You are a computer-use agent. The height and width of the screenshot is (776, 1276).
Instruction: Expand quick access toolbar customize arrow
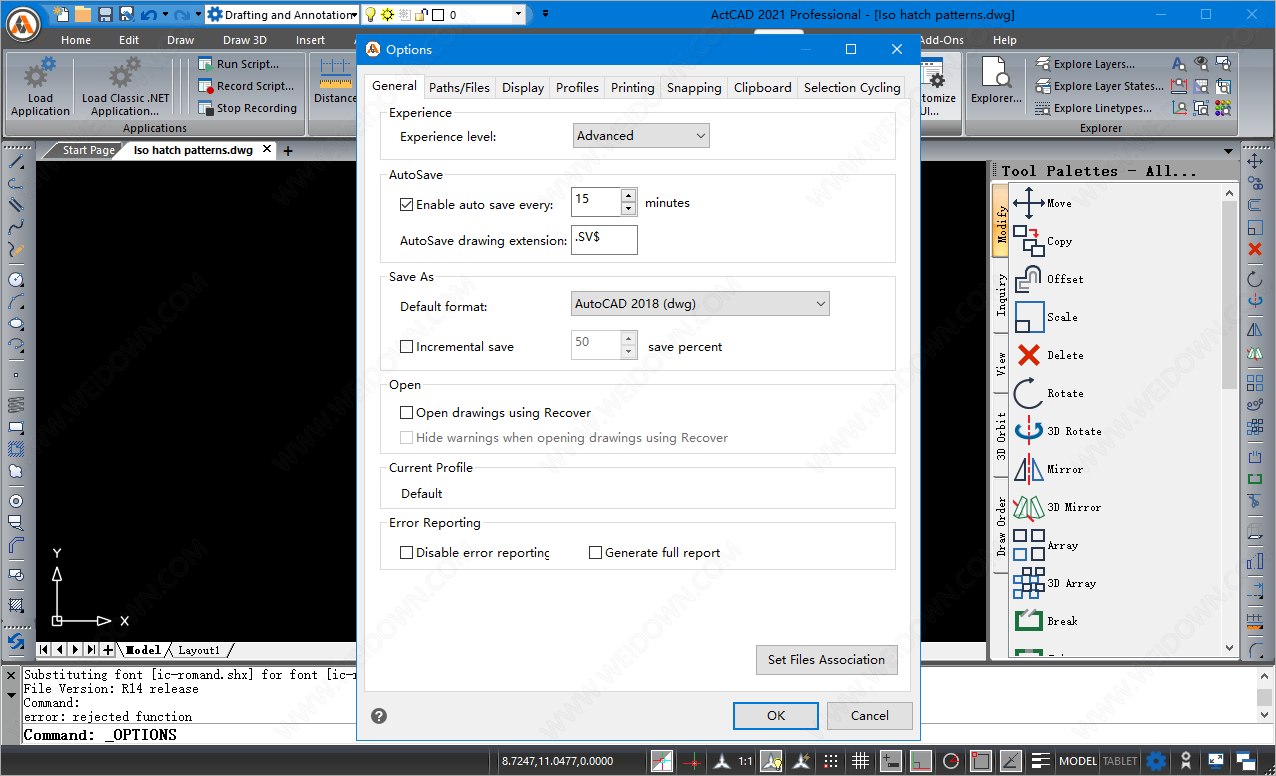(545, 14)
